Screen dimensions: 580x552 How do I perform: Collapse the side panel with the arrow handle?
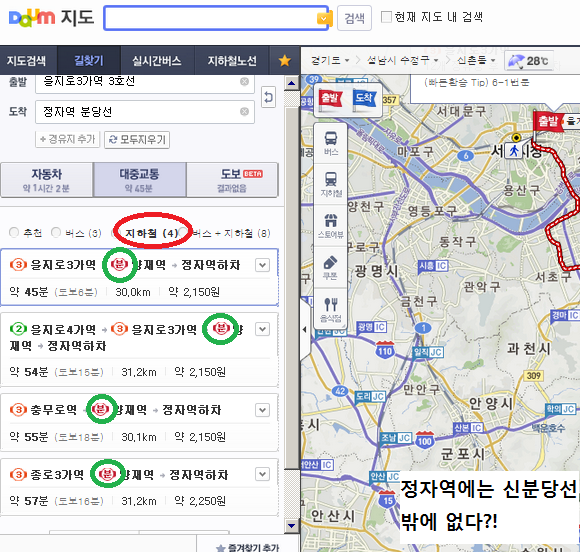[x=305, y=329]
